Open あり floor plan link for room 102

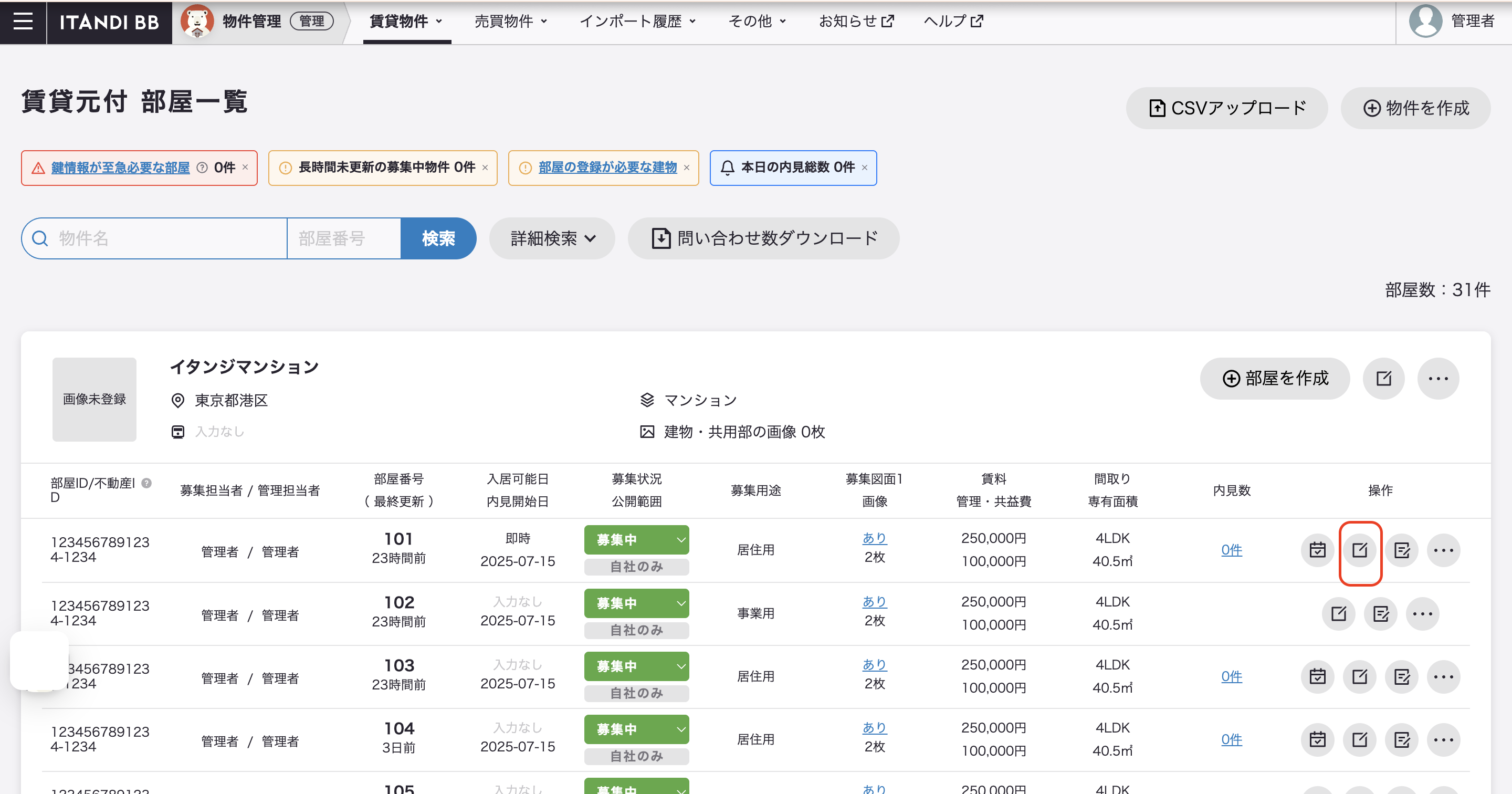coord(874,601)
